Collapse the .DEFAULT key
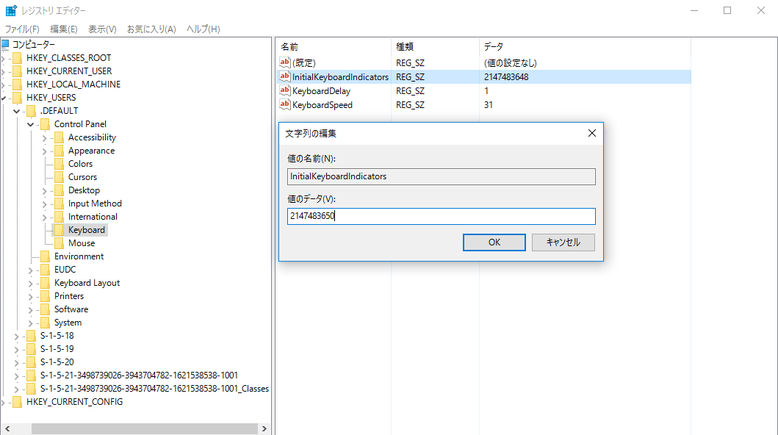Viewport: 778px width, 435px height. click(17, 111)
